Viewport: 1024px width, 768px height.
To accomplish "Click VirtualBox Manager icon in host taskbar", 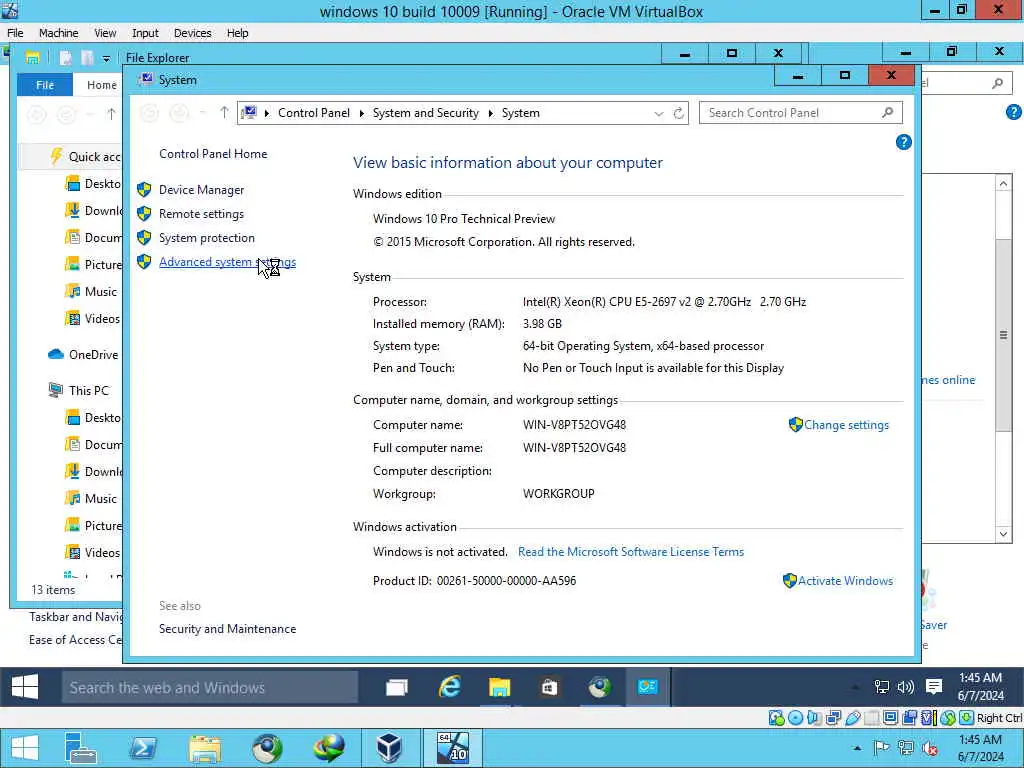I will click(x=389, y=748).
